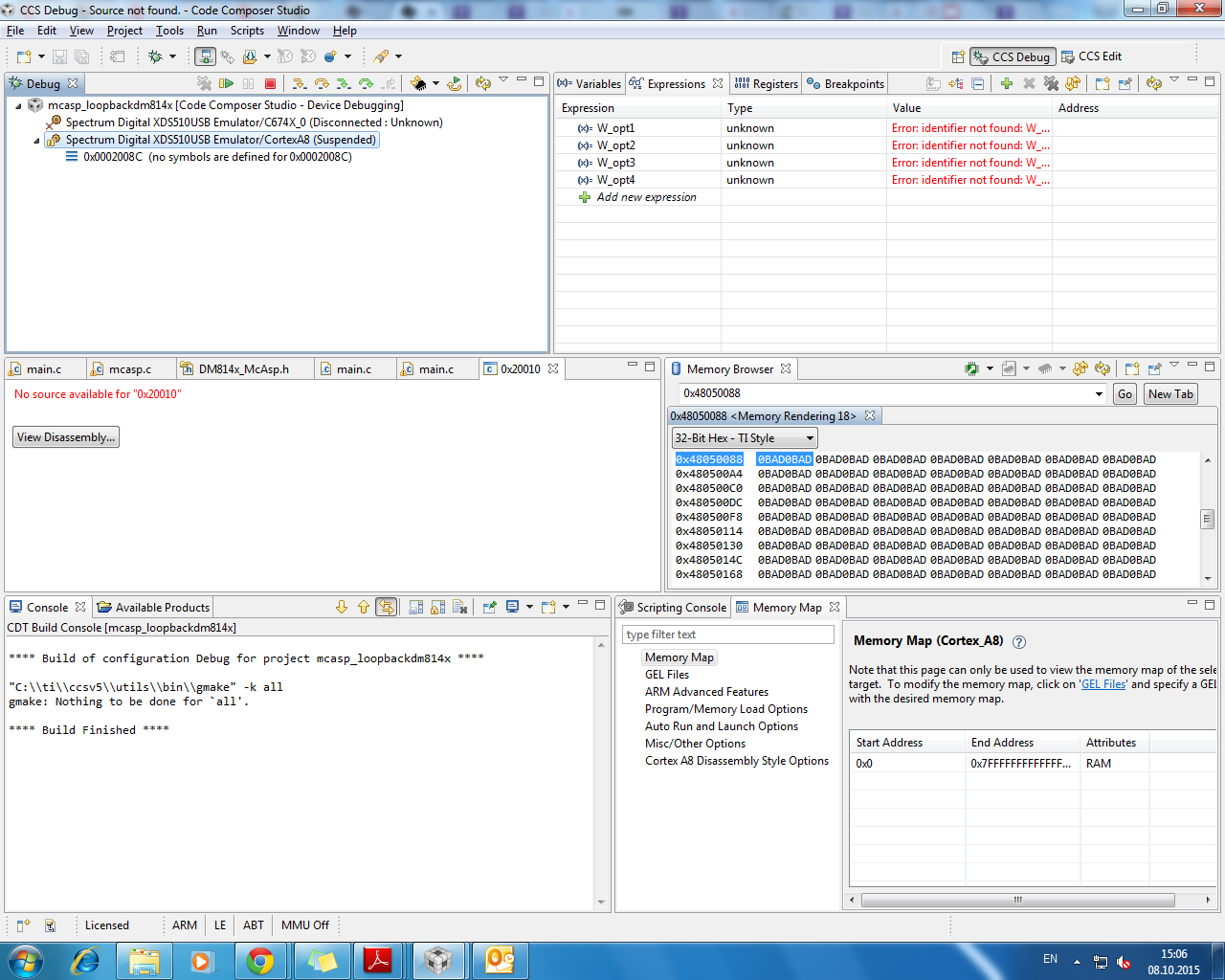
Task: Open memory address history dropdown arrow
Action: pyautogui.click(x=1099, y=394)
